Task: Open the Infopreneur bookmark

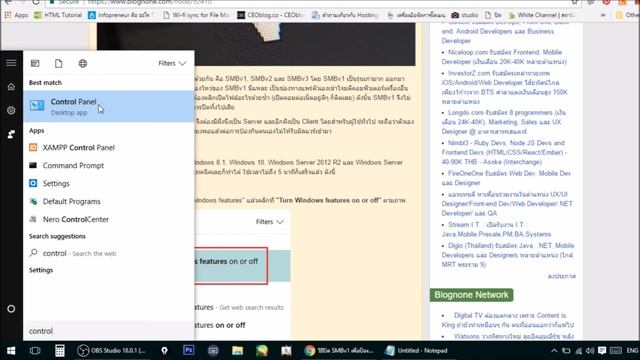Action: coord(119,15)
